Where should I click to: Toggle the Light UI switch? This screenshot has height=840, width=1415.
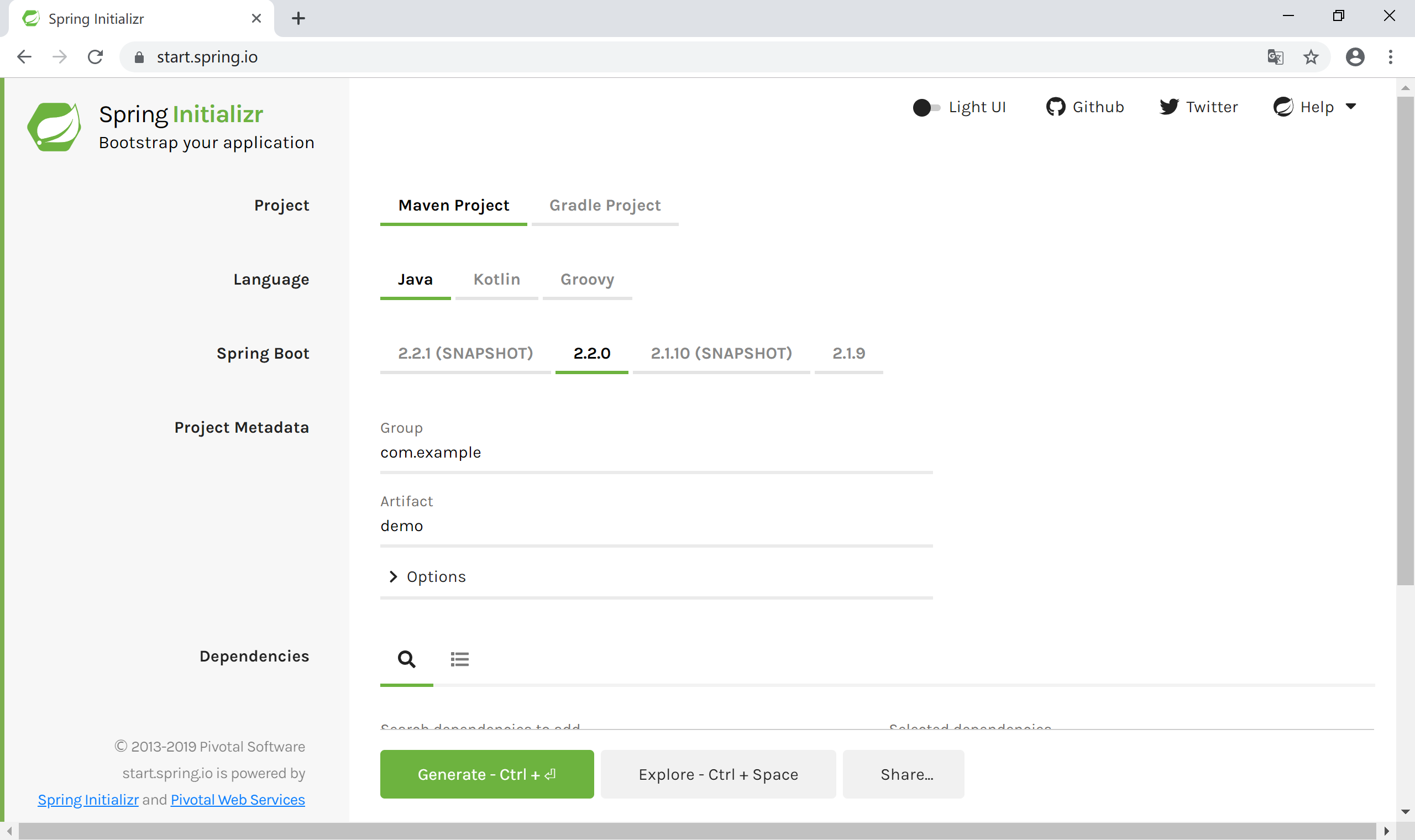(x=926, y=108)
